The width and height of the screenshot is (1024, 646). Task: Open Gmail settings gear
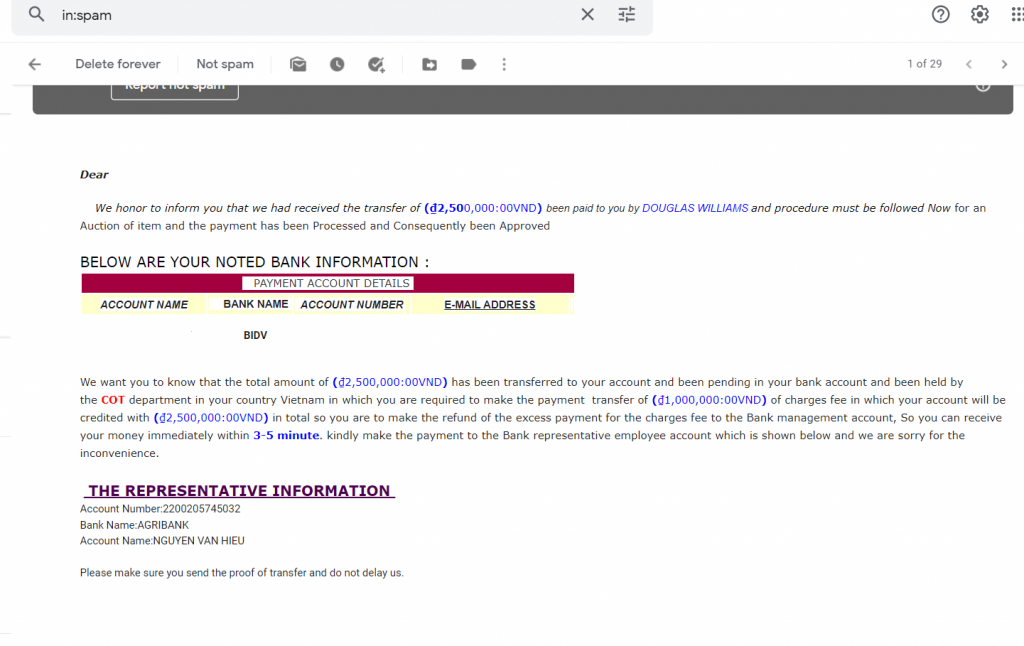tap(979, 14)
